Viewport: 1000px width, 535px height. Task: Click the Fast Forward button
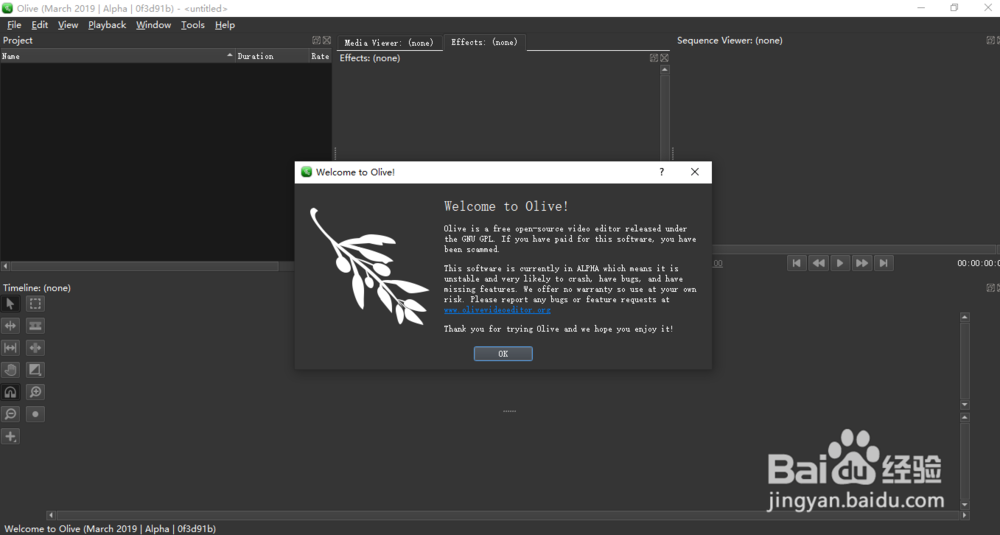[x=862, y=263]
